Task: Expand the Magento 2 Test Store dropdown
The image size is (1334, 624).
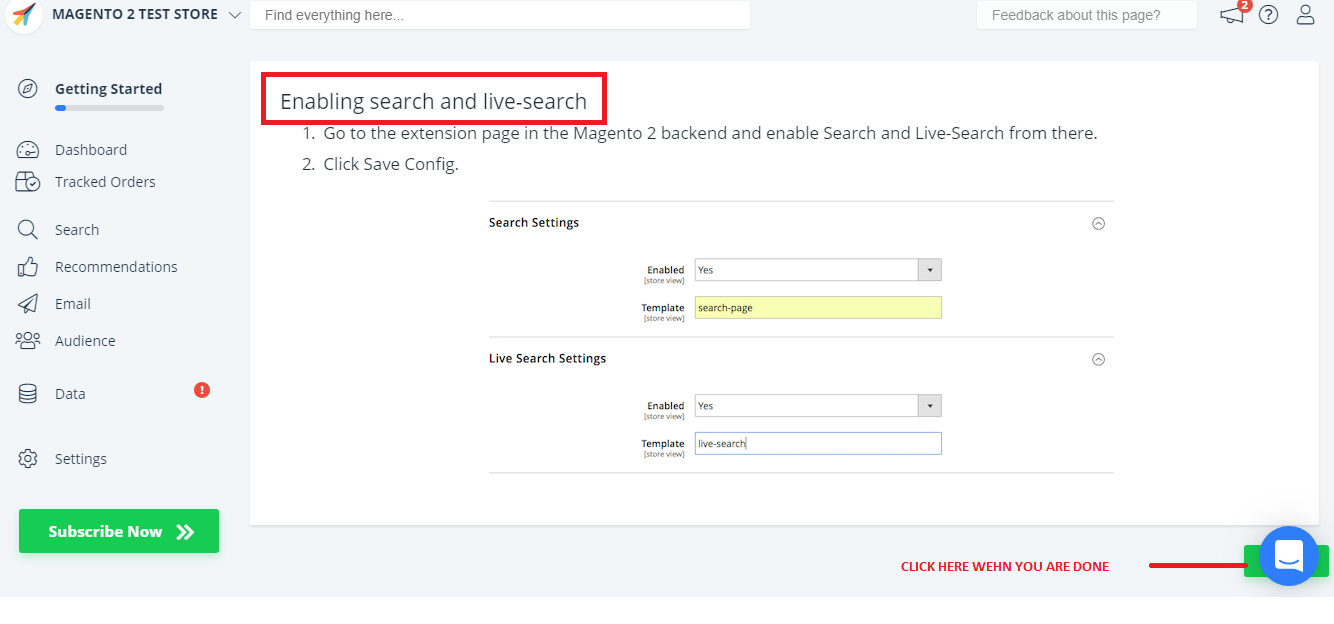Action: tap(234, 15)
